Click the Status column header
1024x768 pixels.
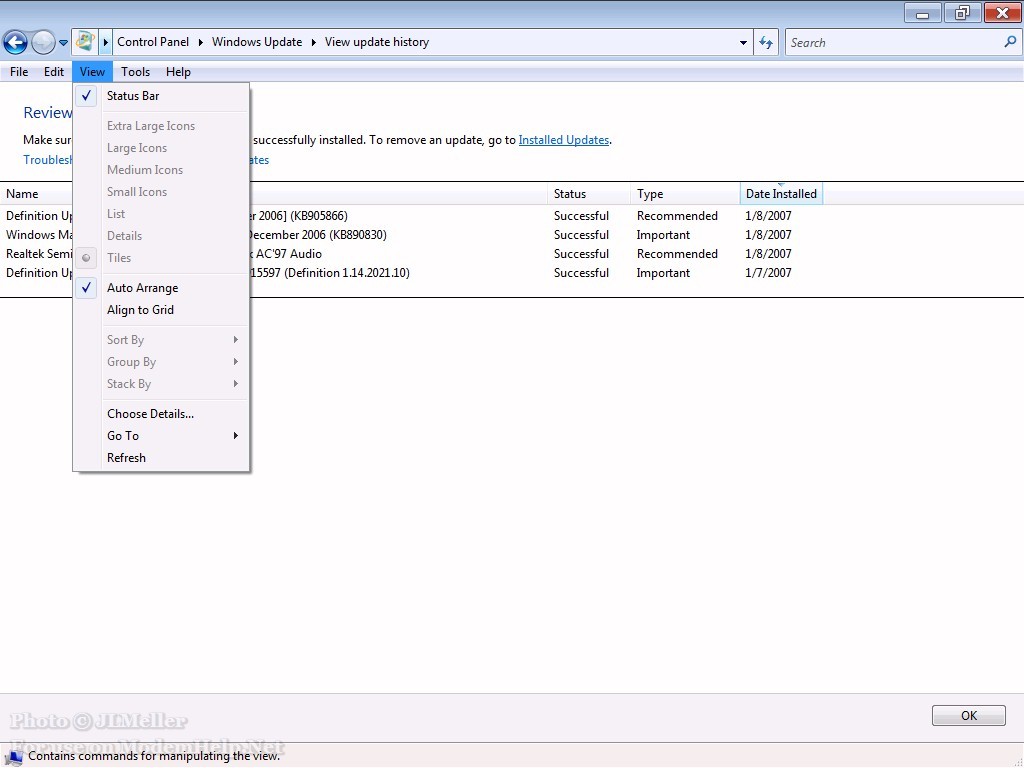coord(570,194)
